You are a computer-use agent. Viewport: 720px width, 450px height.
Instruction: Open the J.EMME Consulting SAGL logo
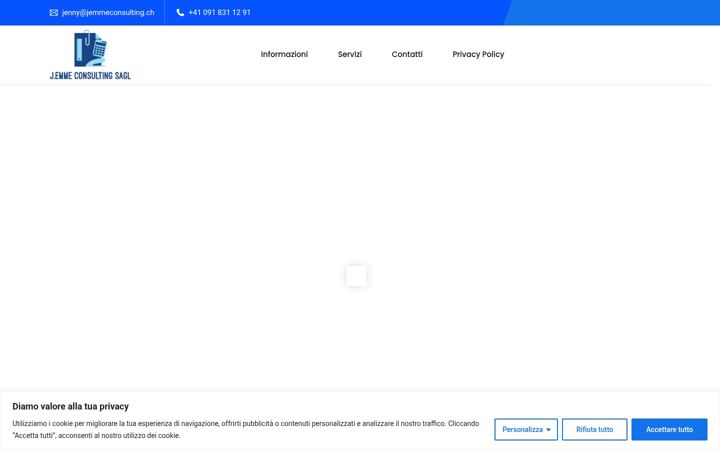tap(90, 55)
